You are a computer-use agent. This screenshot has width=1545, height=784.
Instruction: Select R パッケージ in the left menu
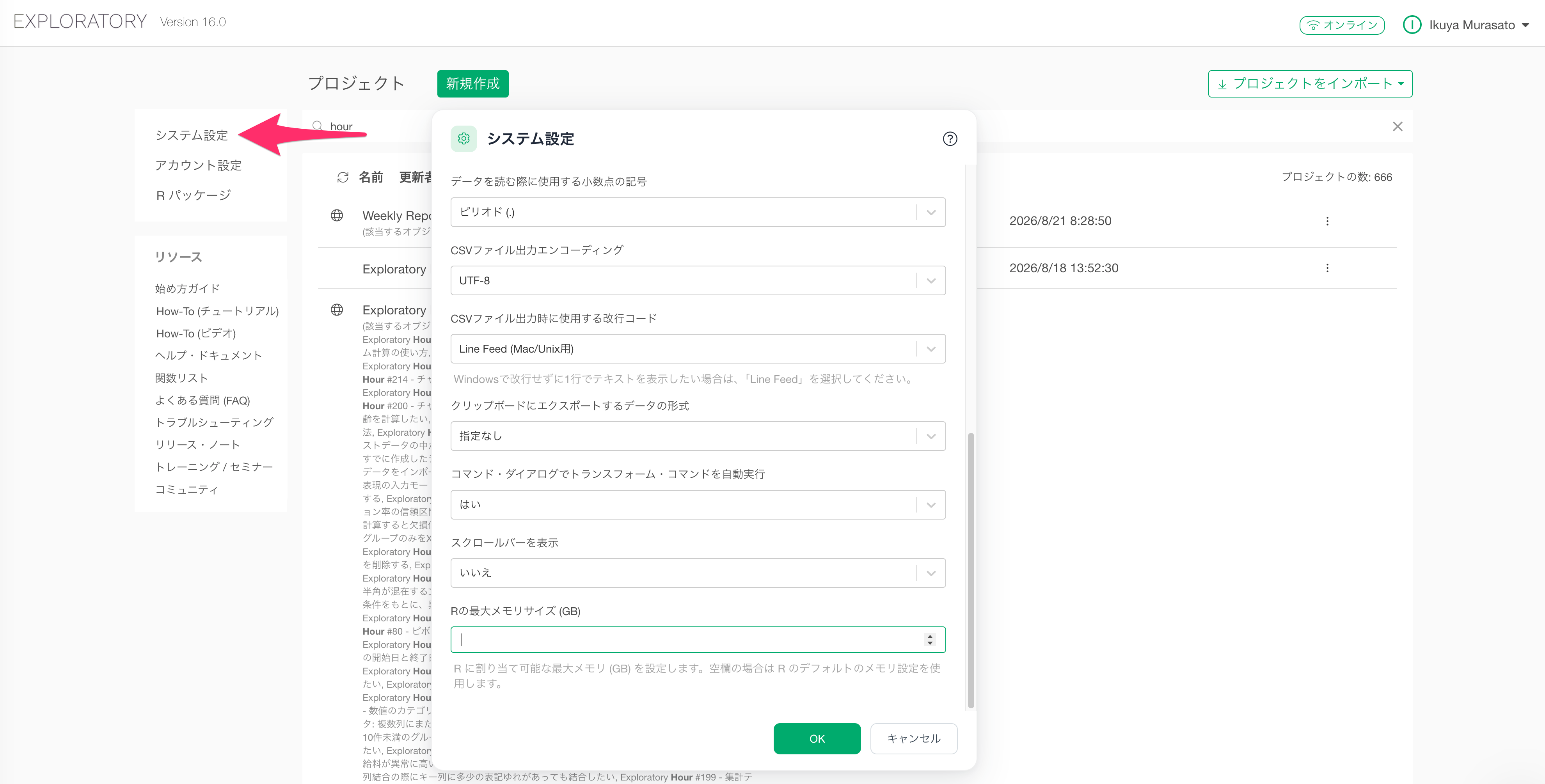tap(193, 195)
